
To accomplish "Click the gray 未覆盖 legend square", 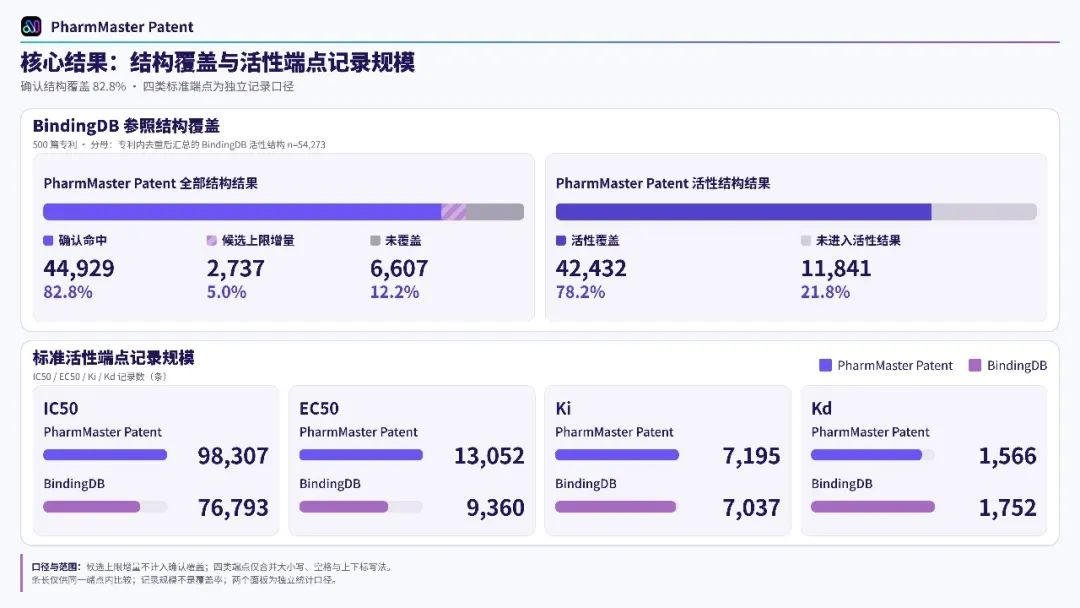I will coord(375,240).
